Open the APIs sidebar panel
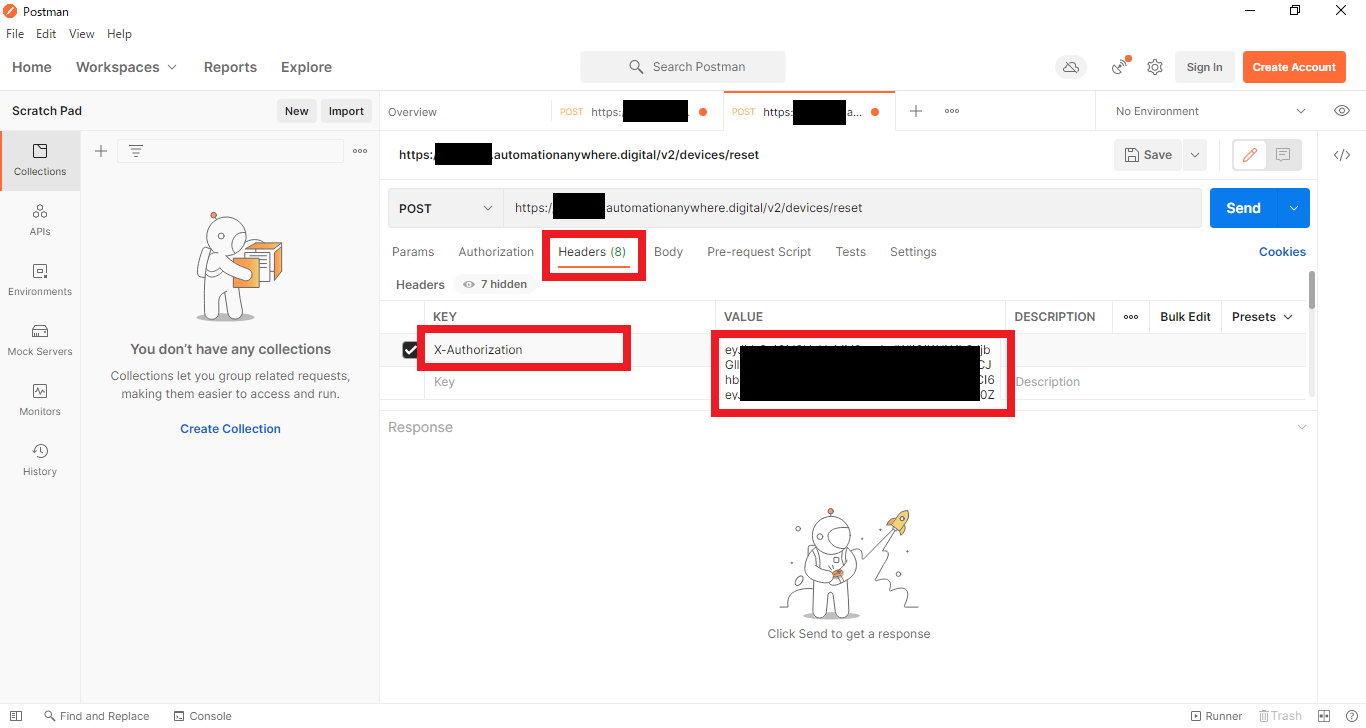Viewport: 1366px width, 728px height. [x=40, y=220]
